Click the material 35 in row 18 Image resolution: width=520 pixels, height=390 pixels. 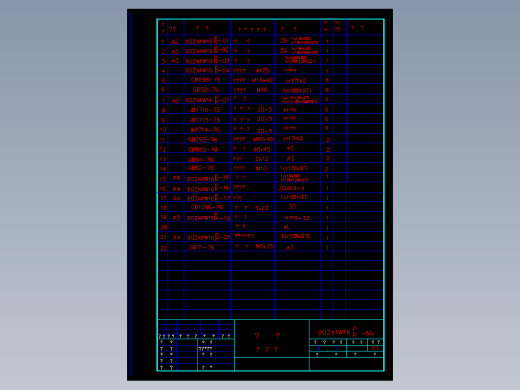[292, 207]
